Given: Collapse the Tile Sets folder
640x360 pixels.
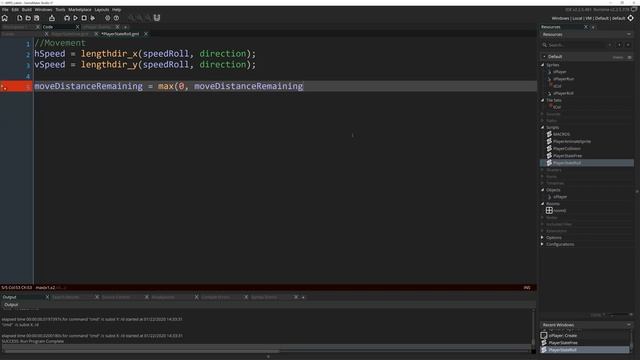Looking at the screenshot, I should [x=543, y=100].
